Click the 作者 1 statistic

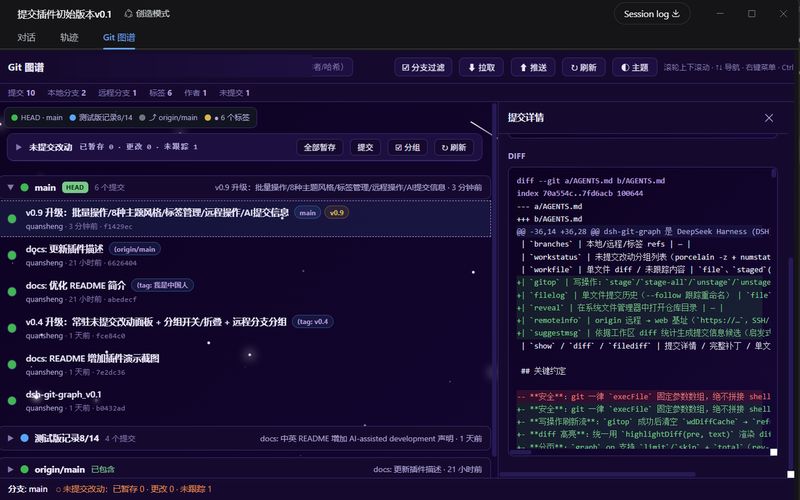[x=195, y=93]
